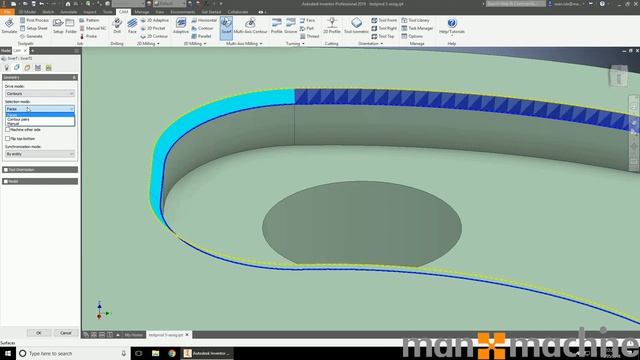Expand the 2D Milling group dropdown
640x360 pixels.
coord(148,44)
